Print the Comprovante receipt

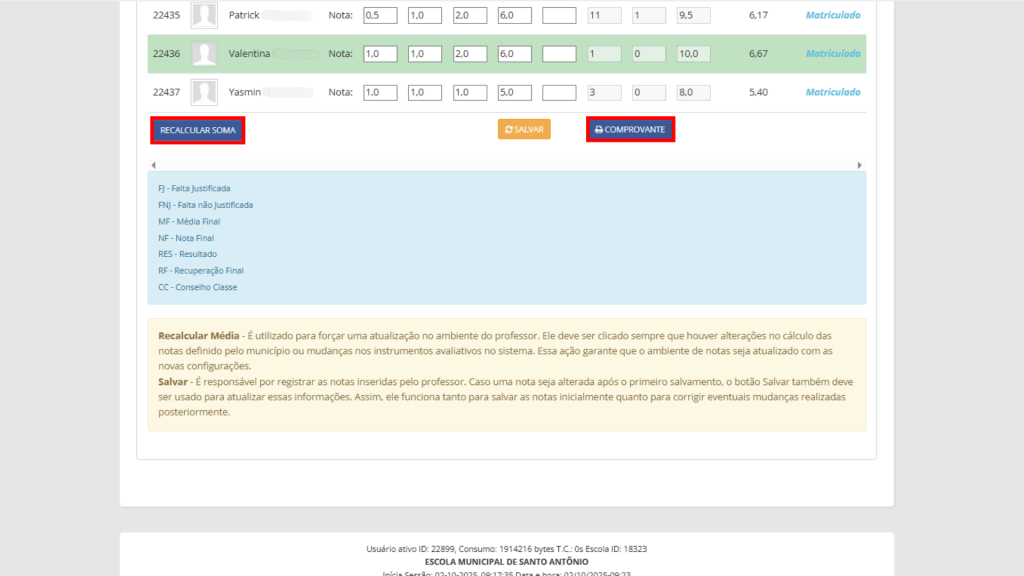coord(630,130)
